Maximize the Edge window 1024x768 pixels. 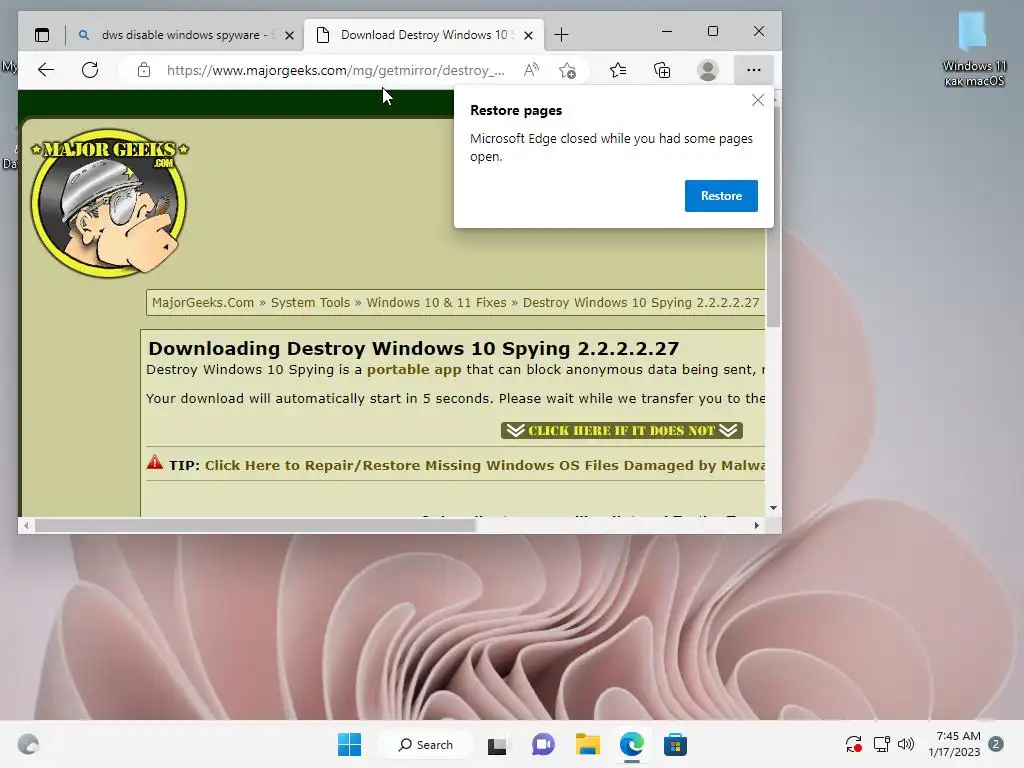point(713,31)
